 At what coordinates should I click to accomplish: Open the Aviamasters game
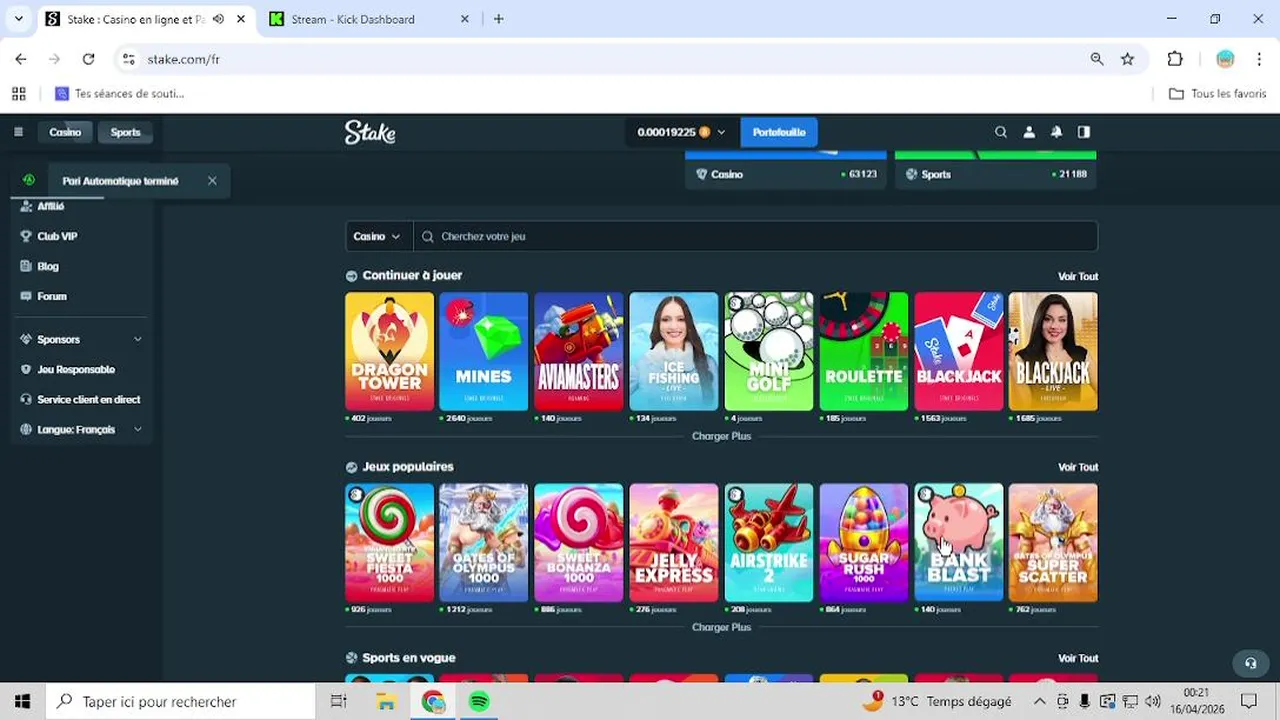578,351
